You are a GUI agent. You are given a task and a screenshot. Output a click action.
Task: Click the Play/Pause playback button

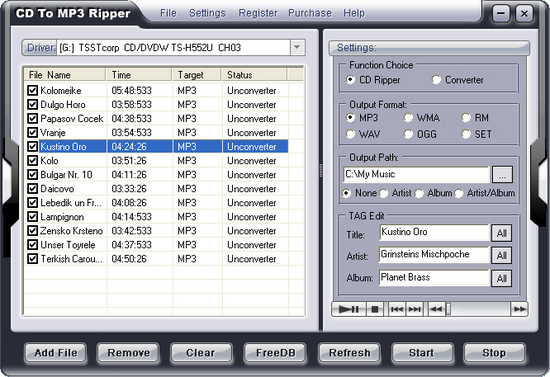349,309
